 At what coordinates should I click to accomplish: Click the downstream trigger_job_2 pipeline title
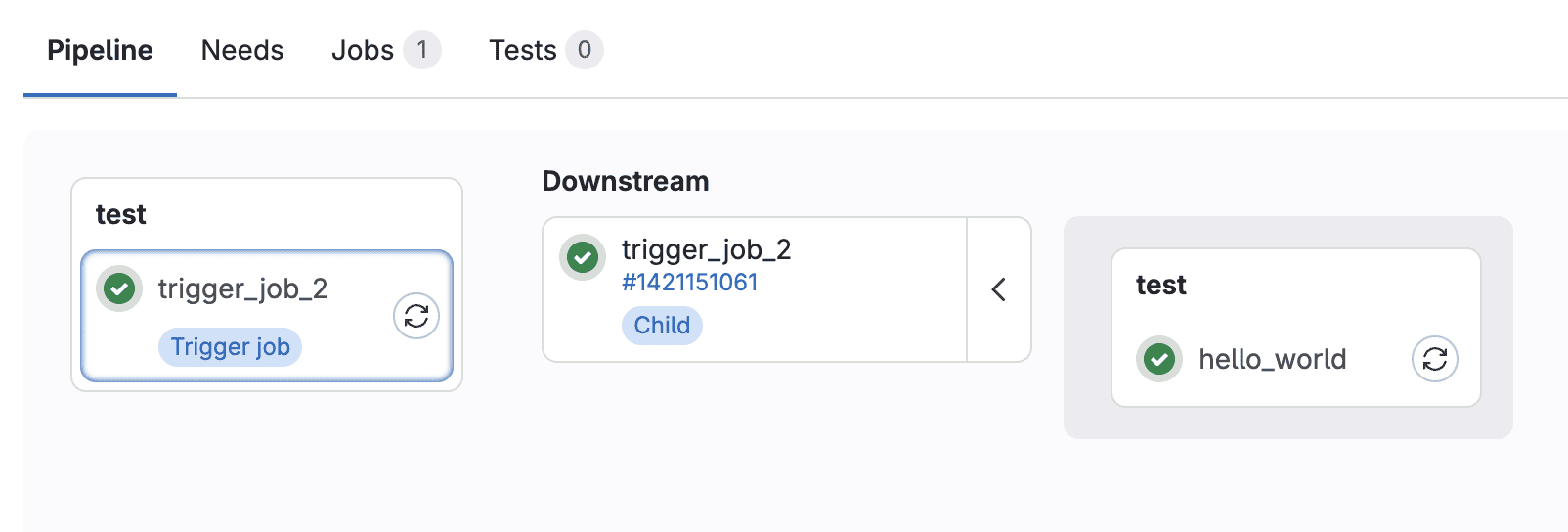click(706, 250)
